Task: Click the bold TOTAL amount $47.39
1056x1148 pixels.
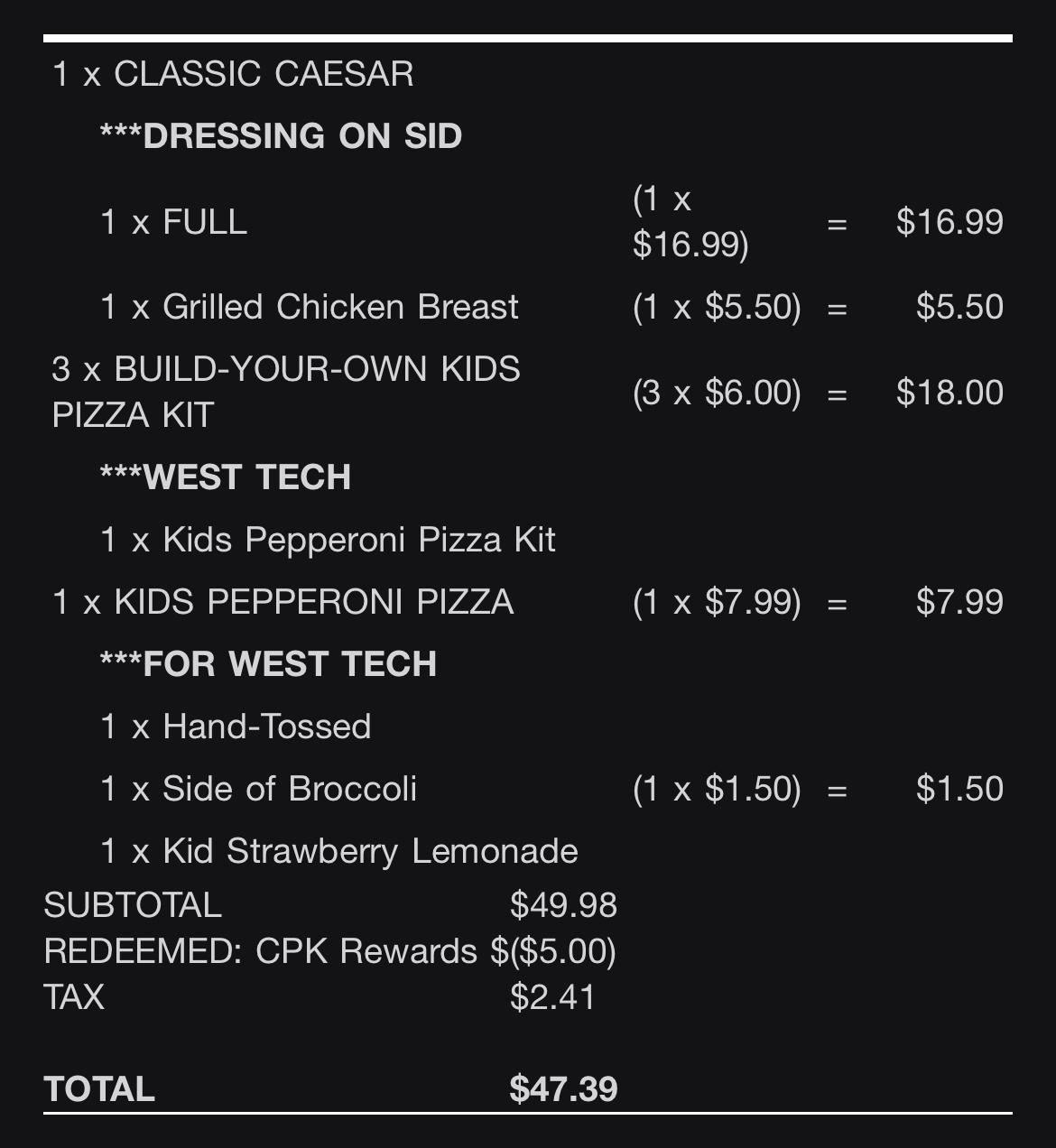Action: point(563,1089)
